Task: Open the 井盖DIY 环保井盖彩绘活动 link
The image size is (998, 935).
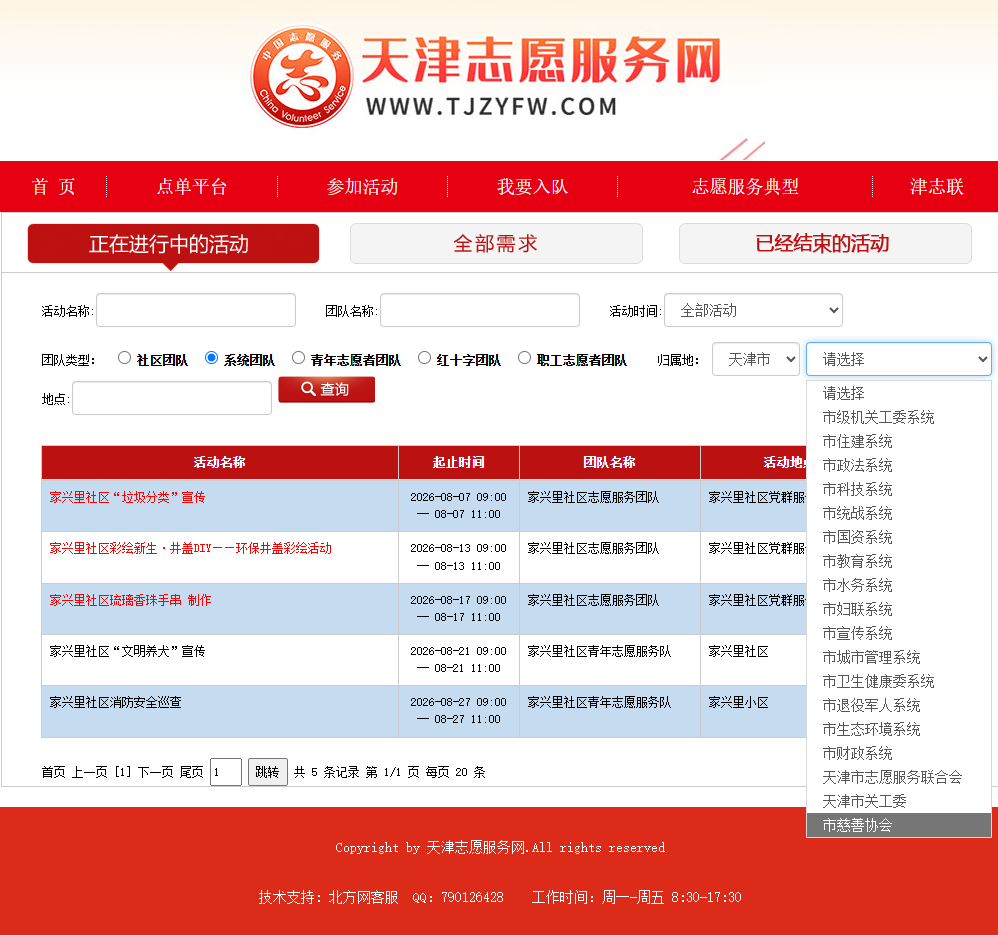Action: click(x=190, y=548)
